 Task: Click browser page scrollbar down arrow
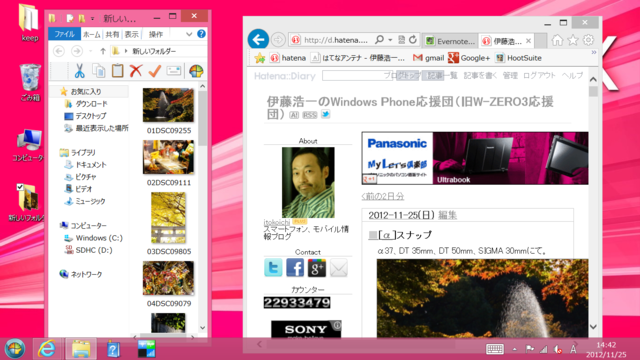[x=593, y=327]
